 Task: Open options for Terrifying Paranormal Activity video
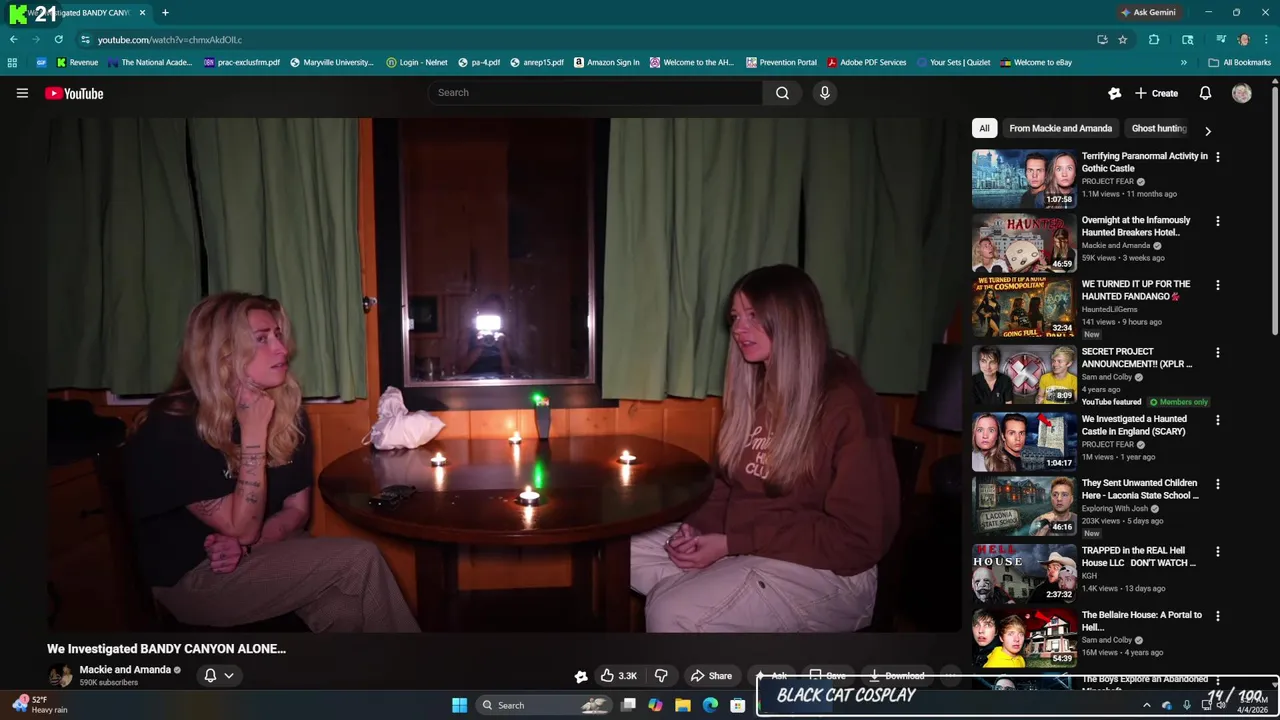tap(1217, 157)
